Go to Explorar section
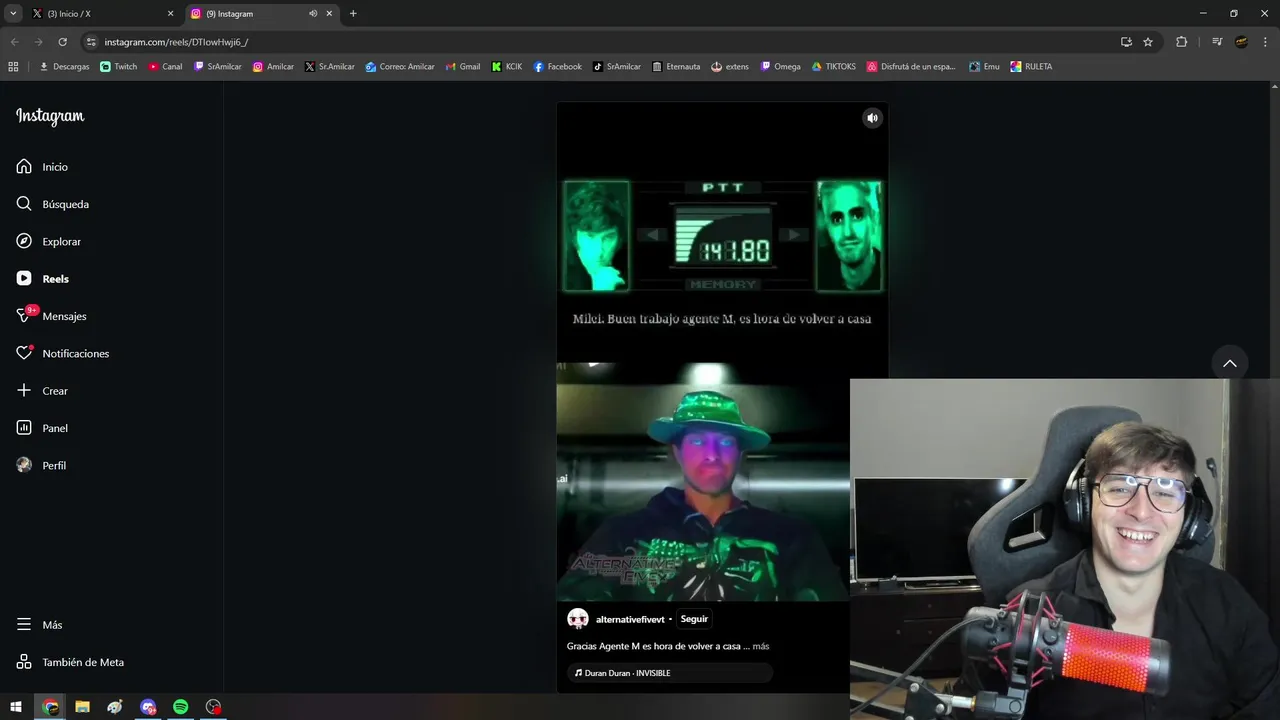 point(49,242)
